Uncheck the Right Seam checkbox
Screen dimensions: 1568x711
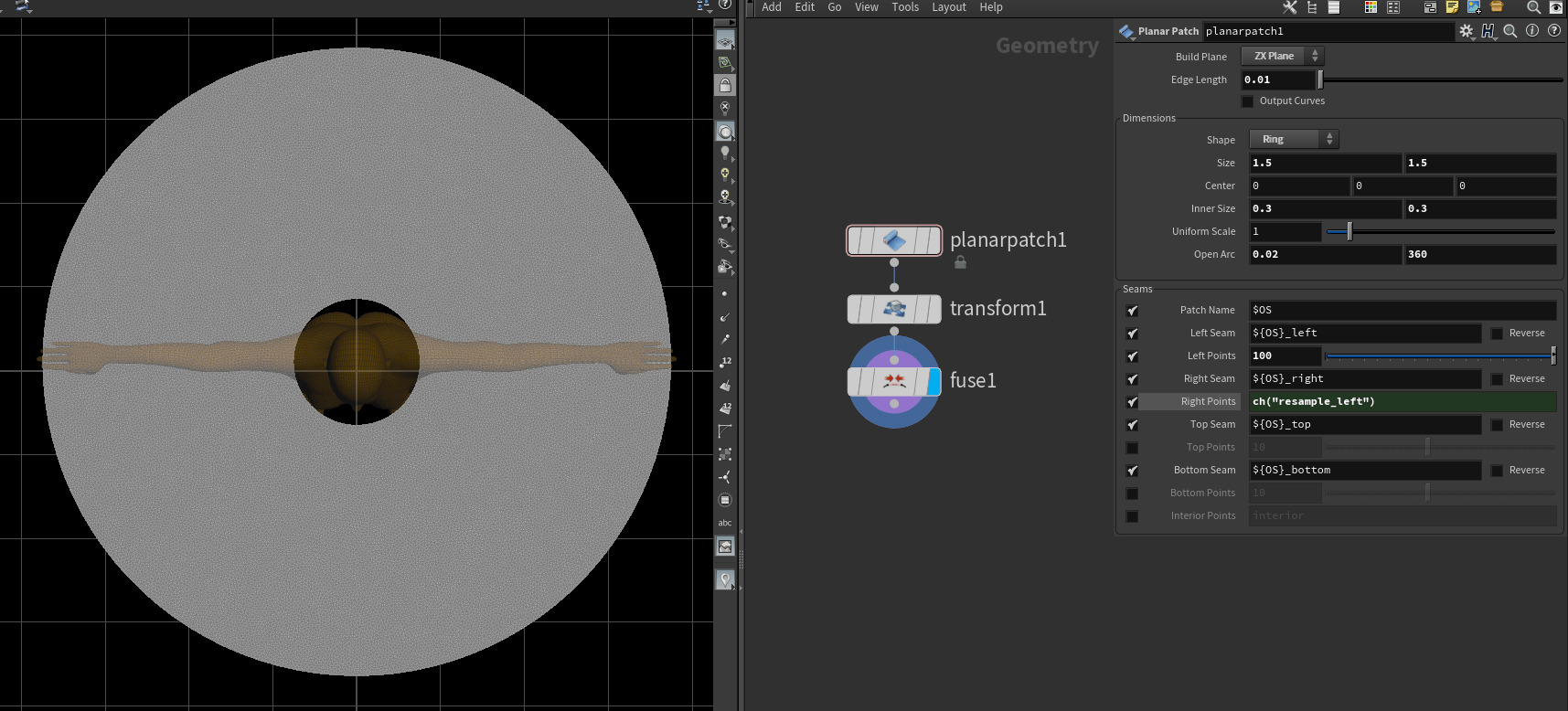pos(1132,379)
